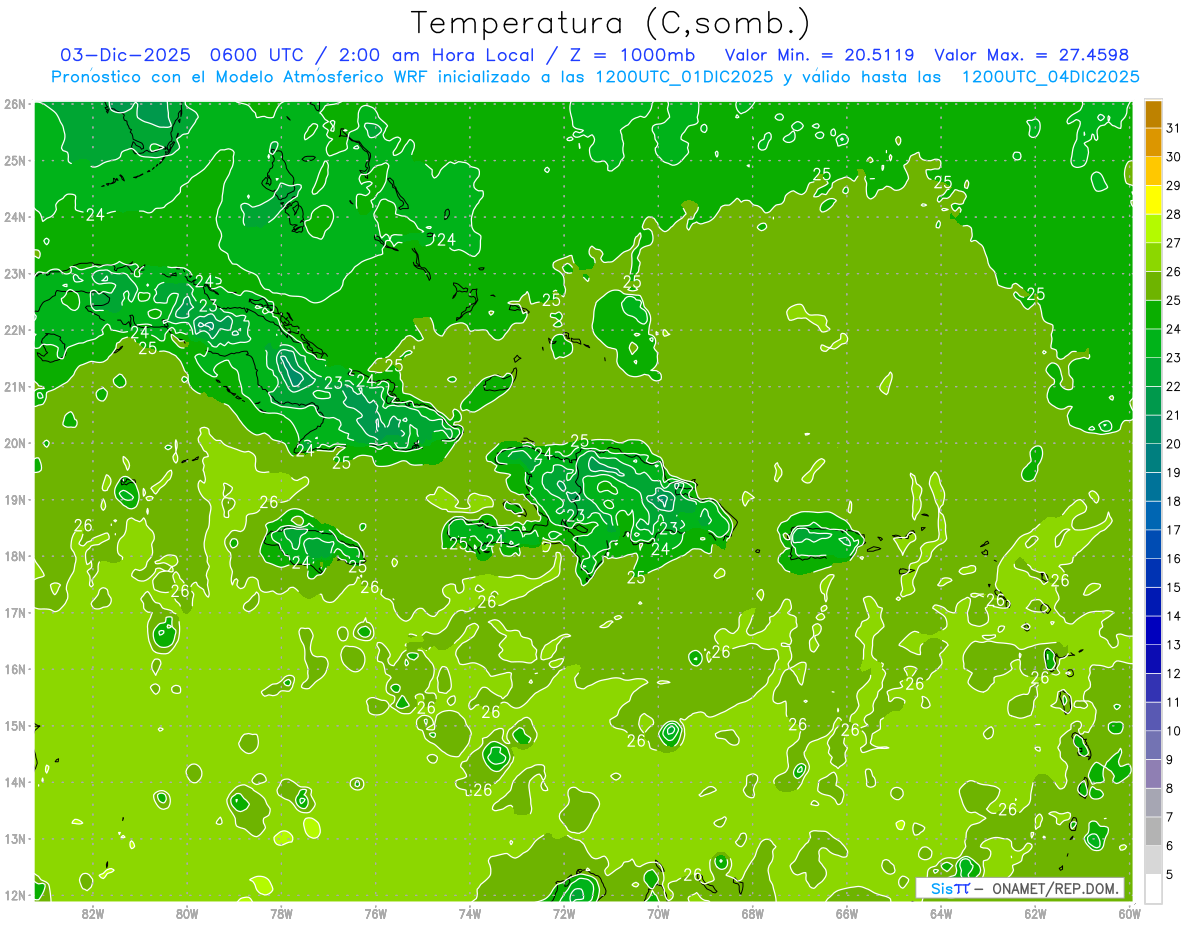Click the '64W' longitude axis label

(x=940, y=913)
